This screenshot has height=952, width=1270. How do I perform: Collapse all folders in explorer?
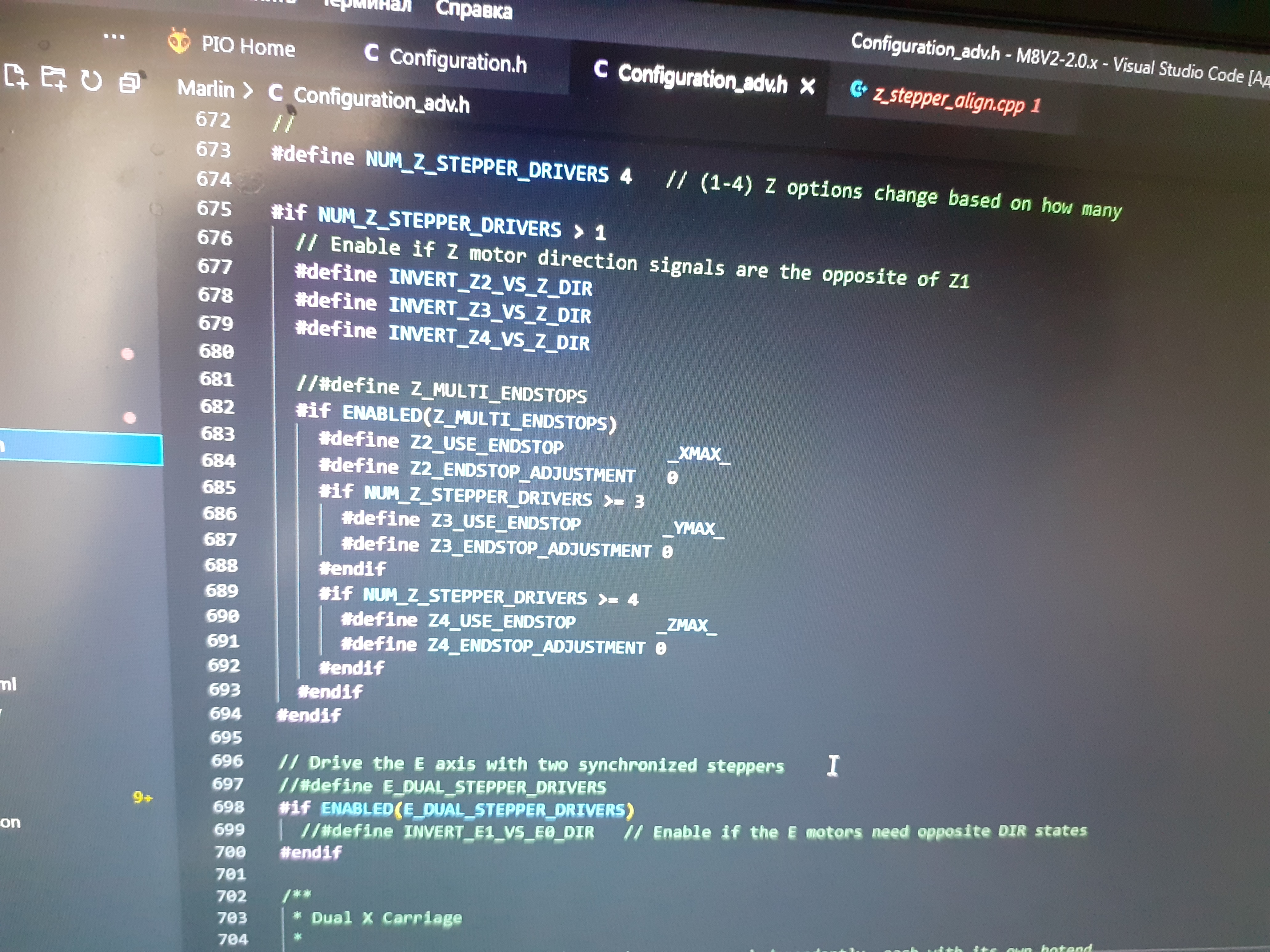click(130, 83)
